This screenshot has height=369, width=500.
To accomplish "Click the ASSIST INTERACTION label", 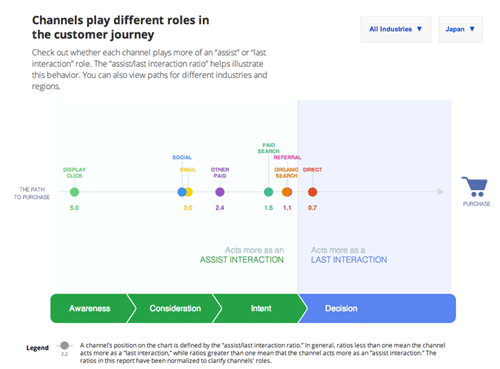I will [242, 260].
